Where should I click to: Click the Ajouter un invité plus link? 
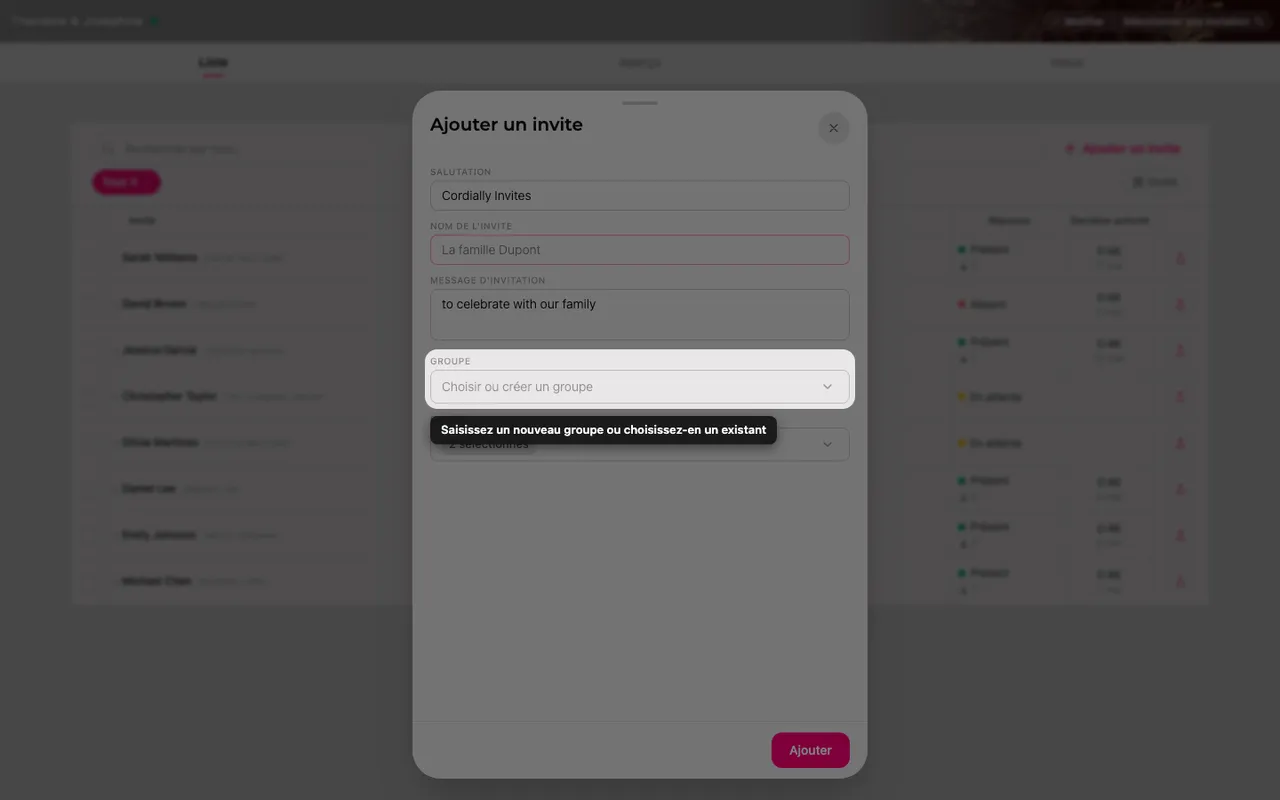pyautogui.click(x=1122, y=149)
